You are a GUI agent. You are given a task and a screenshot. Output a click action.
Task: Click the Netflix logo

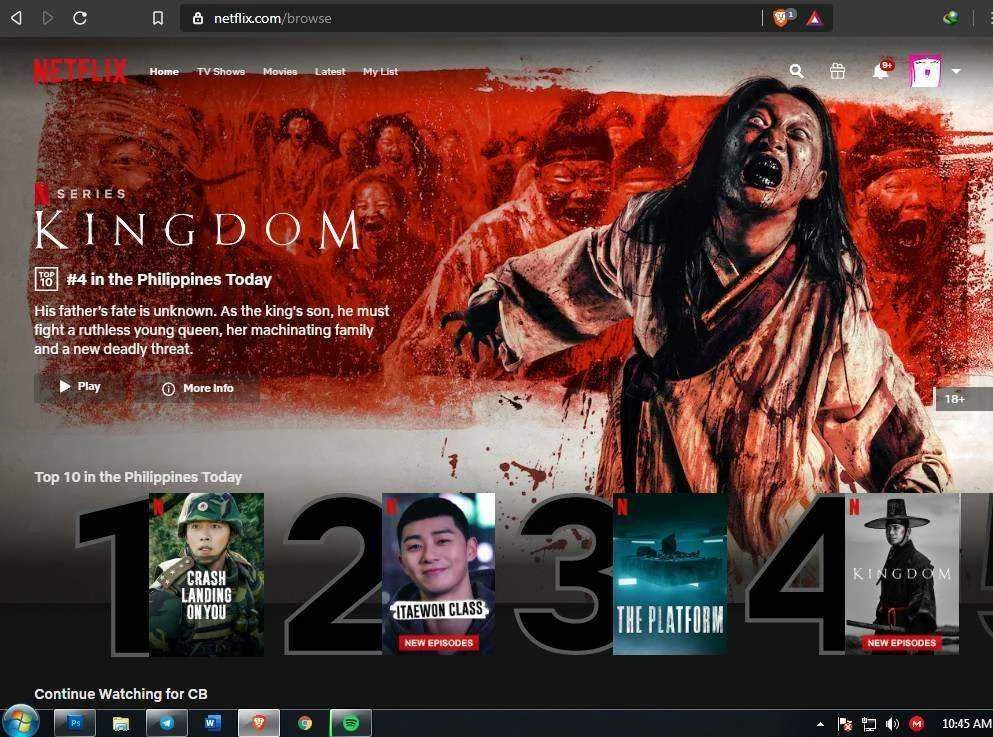[x=80, y=71]
